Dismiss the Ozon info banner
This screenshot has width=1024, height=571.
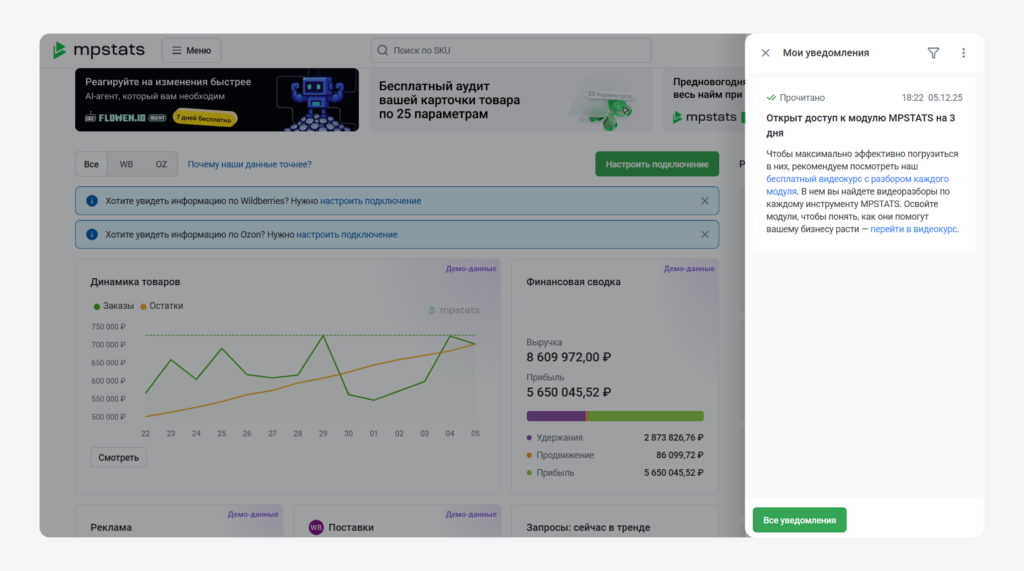pyautogui.click(x=704, y=234)
